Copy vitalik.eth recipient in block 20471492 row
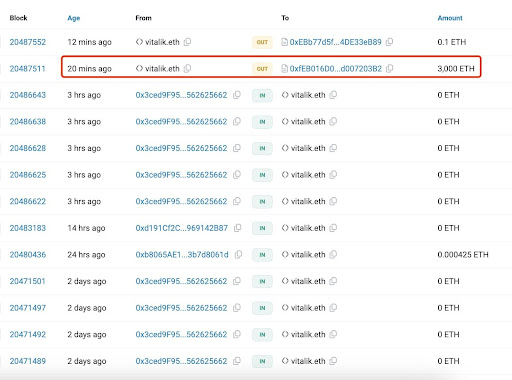512x380 pixels. click(333, 334)
